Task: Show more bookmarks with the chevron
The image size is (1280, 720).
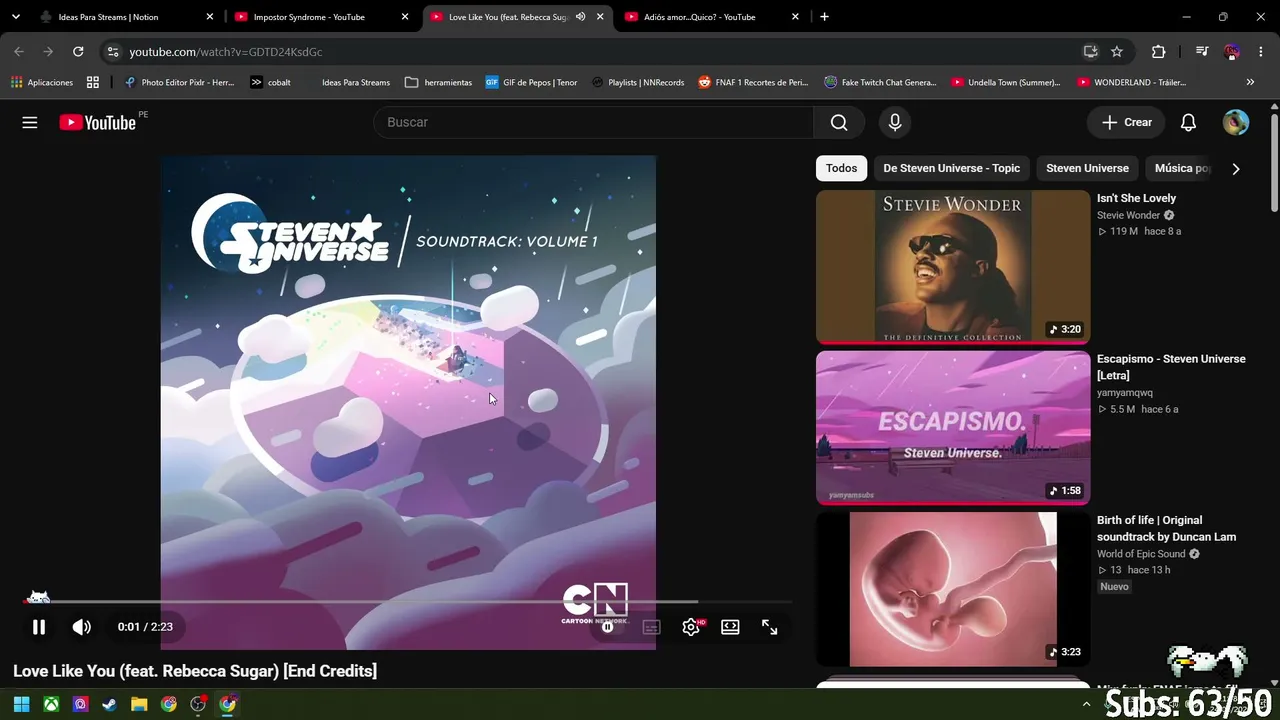Action: click(x=1250, y=82)
